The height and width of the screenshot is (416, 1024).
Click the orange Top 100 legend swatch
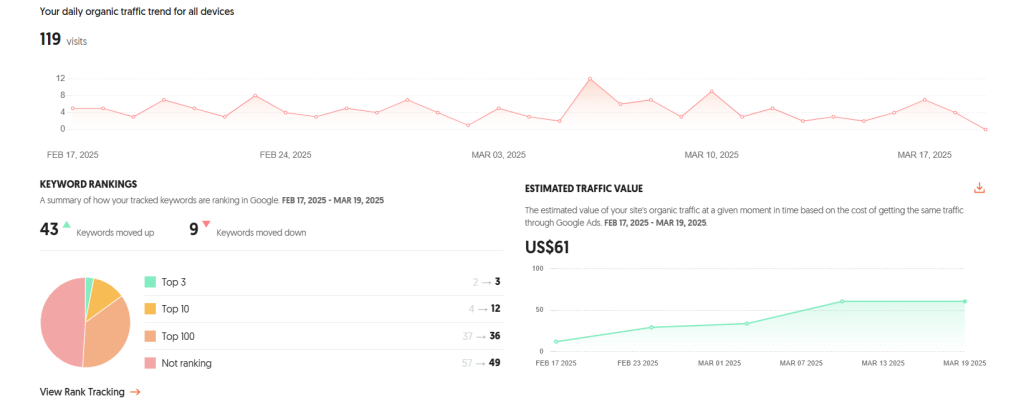click(x=150, y=336)
